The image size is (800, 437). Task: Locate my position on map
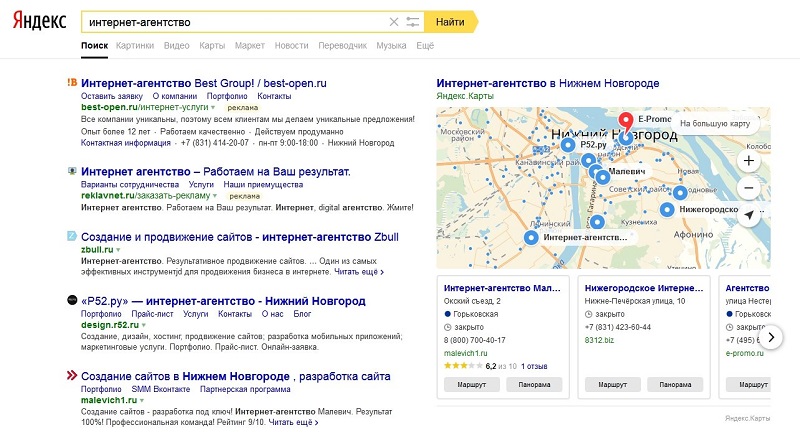click(x=748, y=215)
